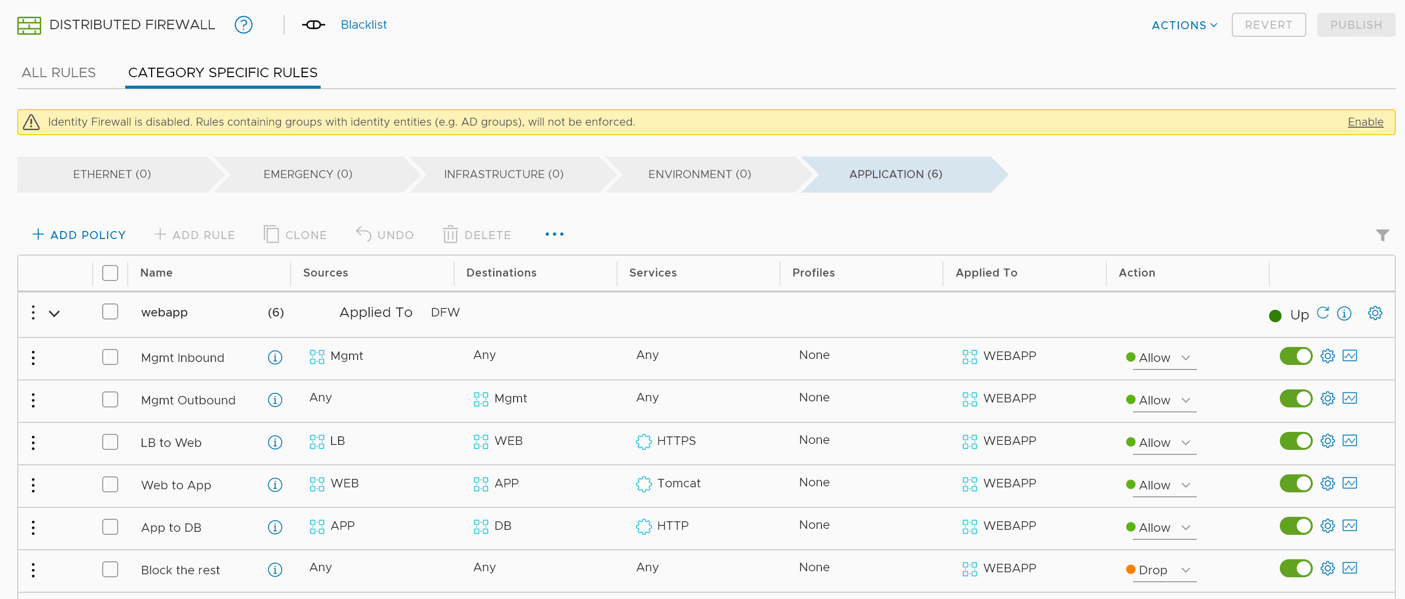Collapse the webapp policy section

point(55,314)
